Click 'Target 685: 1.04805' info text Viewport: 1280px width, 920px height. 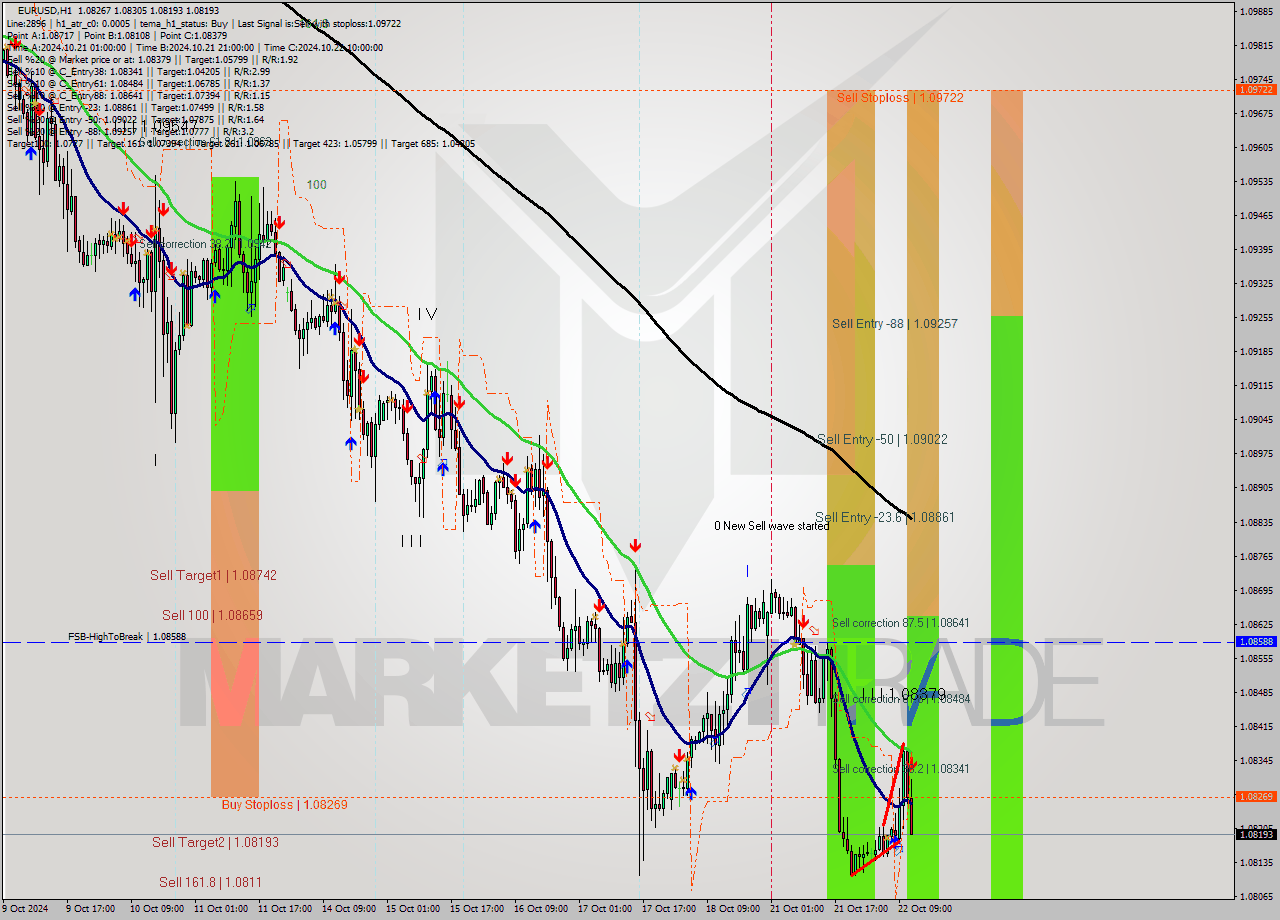[x=433, y=144]
